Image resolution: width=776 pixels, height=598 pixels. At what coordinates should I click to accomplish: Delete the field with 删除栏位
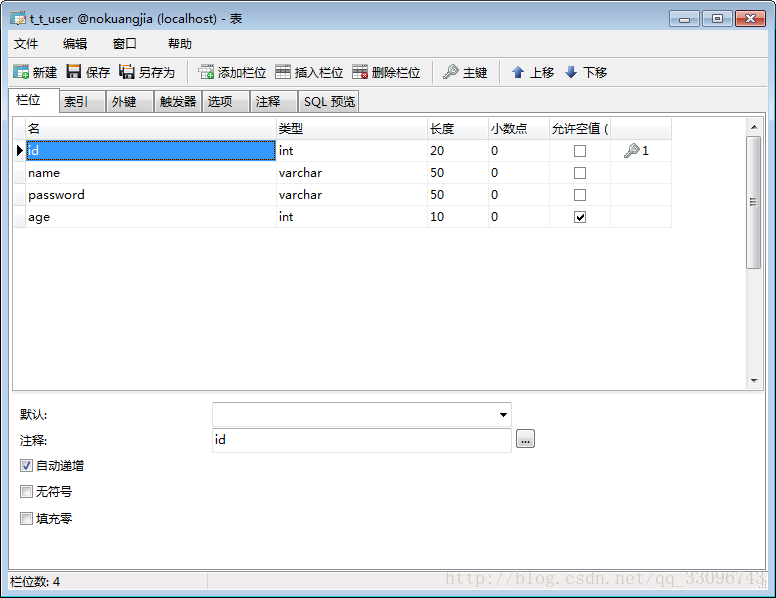[x=386, y=72]
